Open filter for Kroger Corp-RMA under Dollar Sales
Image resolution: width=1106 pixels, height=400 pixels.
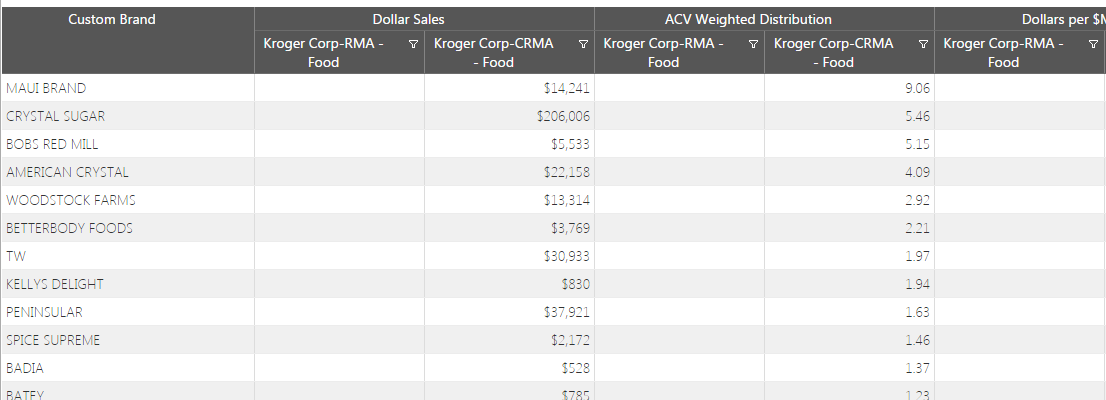[x=413, y=44]
